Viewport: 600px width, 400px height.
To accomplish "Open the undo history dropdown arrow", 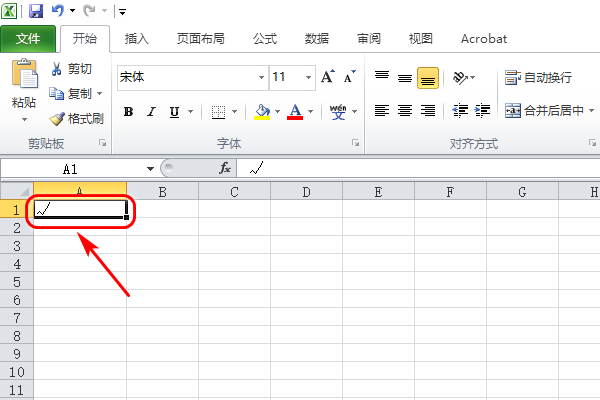I will [x=72, y=11].
